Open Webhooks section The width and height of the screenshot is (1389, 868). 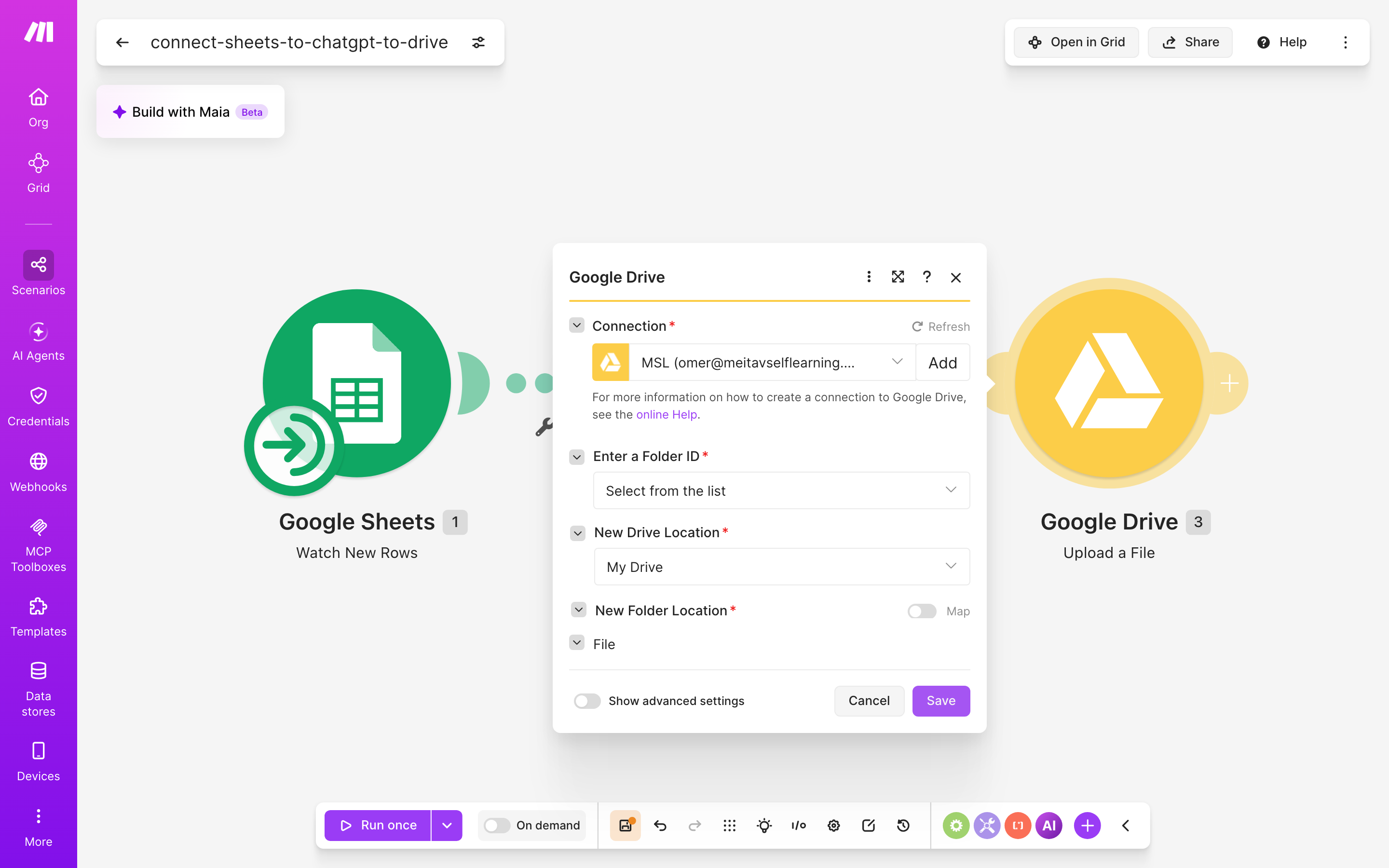pos(39,473)
